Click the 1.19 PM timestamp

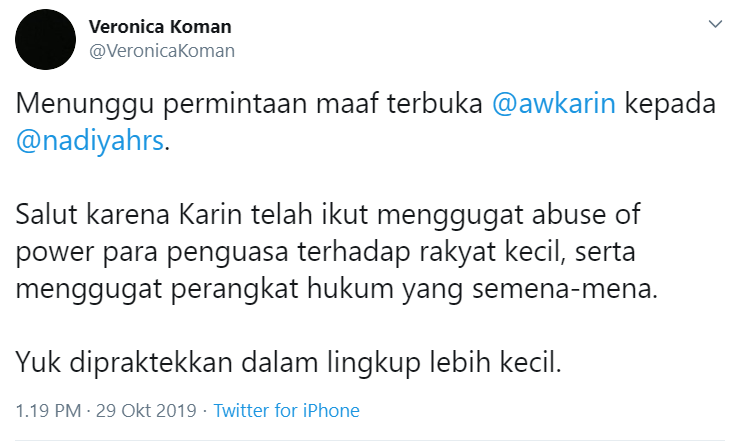coord(48,410)
